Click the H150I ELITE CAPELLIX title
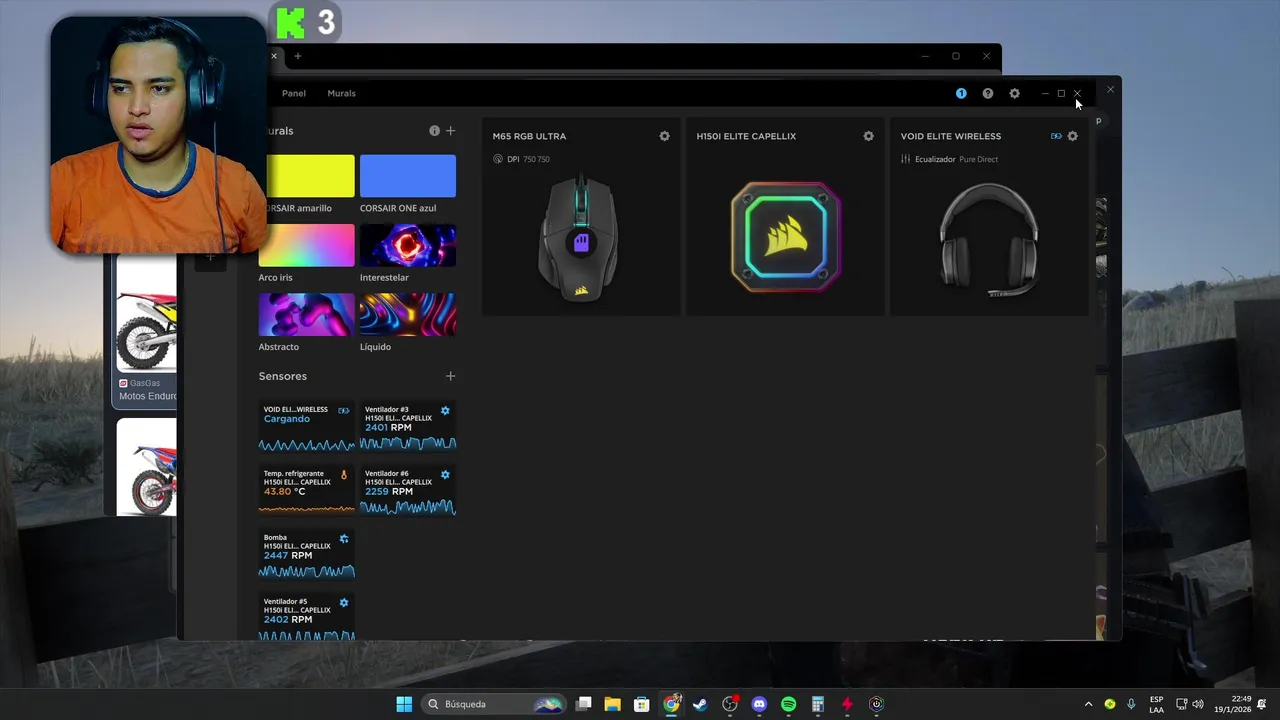This screenshot has width=1280, height=720. (x=746, y=136)
